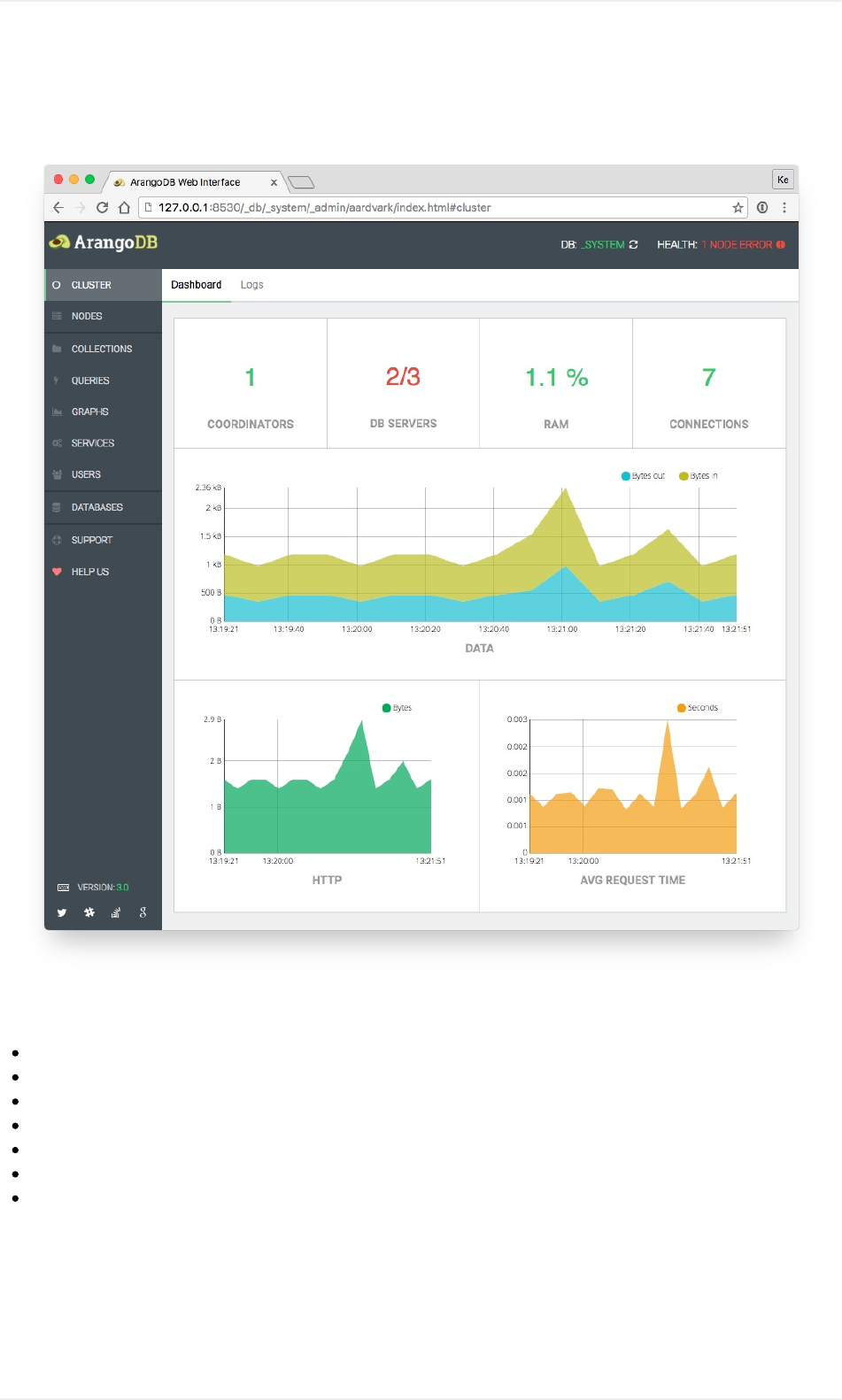Close the ArangoDB Web Interface browser tab
The height and width of the screenshot is (1400, 842).
[274, 182]
